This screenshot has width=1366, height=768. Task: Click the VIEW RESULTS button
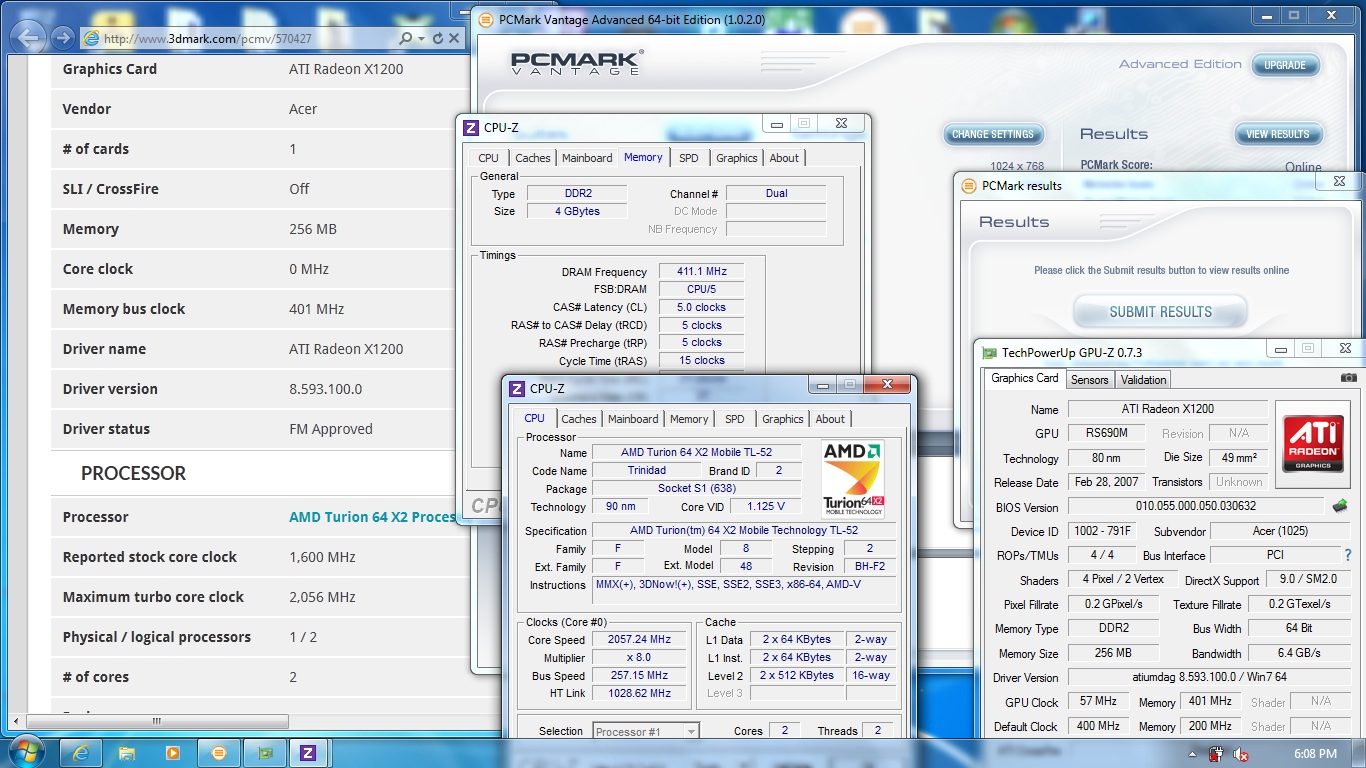[x=1277, y=134]
